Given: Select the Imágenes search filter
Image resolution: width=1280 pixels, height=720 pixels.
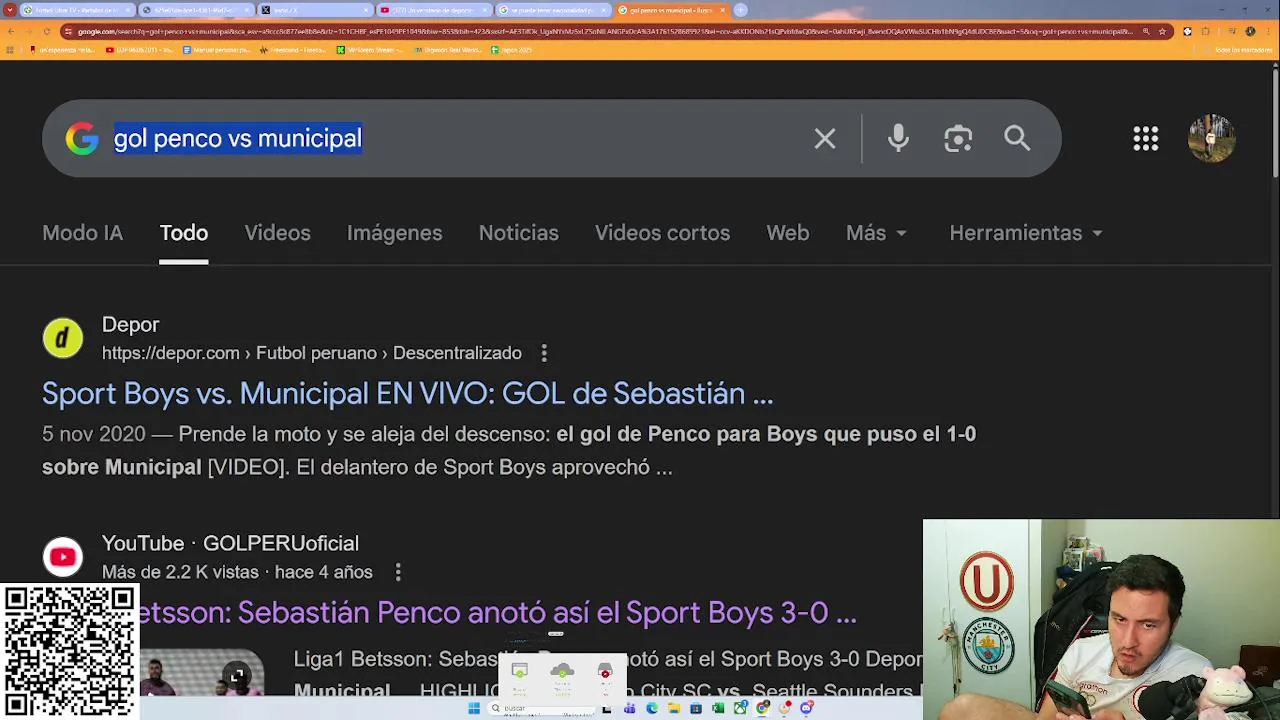Looking at the screenshot, I should click(394, 233).
